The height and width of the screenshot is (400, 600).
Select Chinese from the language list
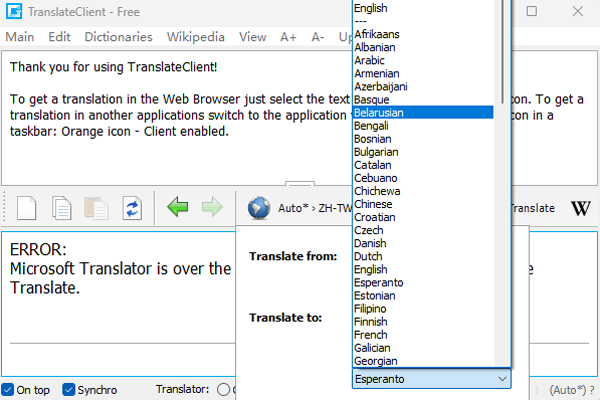point(423,204)
